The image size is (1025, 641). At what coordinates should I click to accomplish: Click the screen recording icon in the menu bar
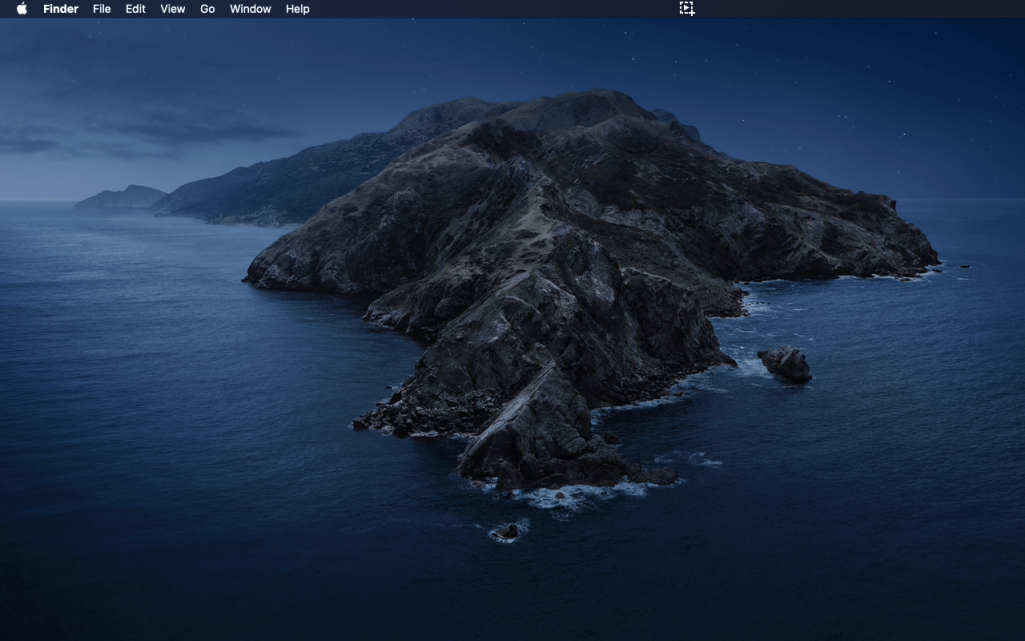686,9
